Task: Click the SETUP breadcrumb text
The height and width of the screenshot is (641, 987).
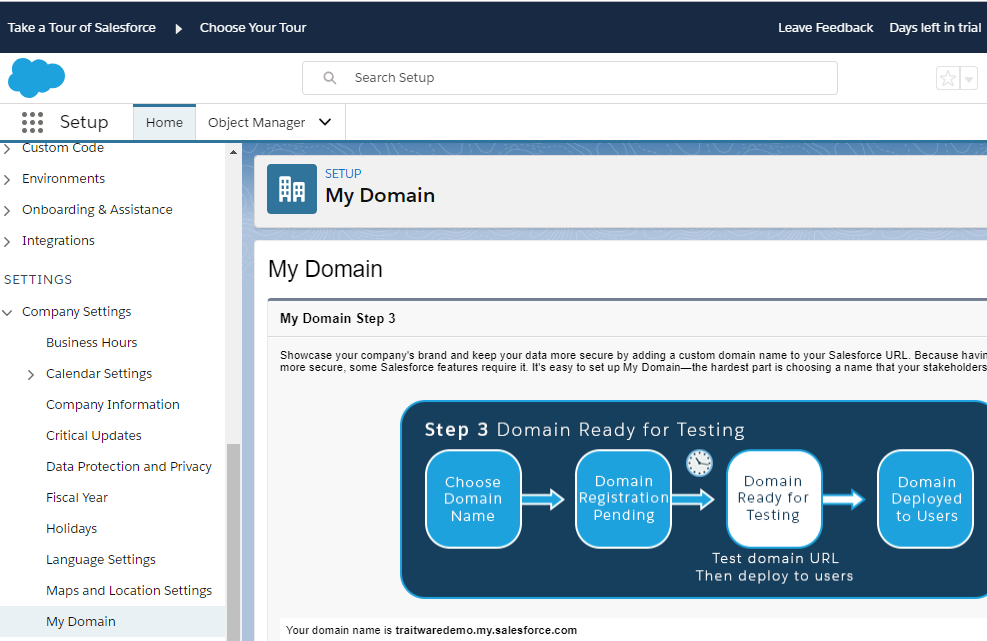Action: point(343,174)
